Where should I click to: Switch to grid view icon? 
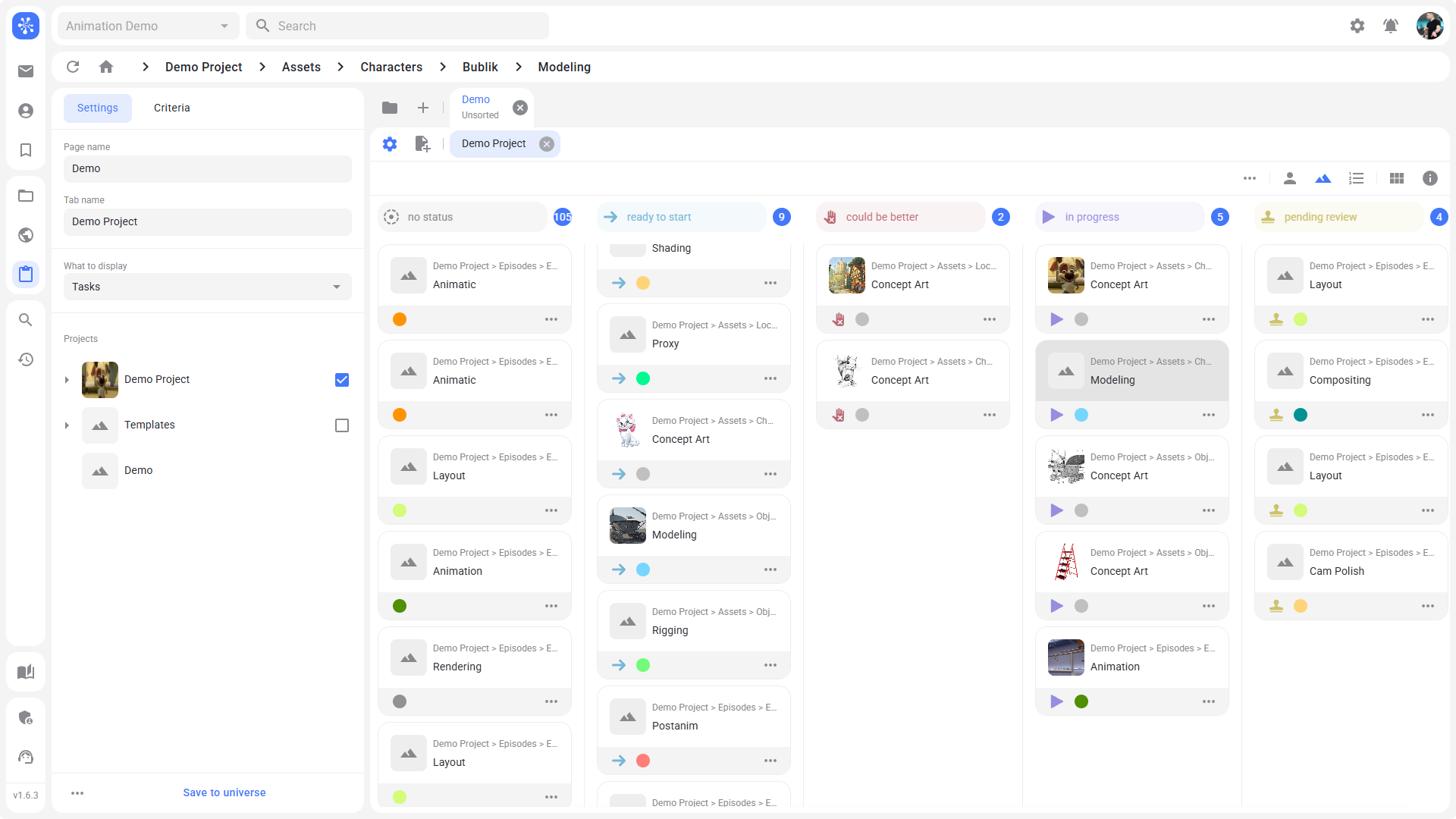(x=1396, y=178)
